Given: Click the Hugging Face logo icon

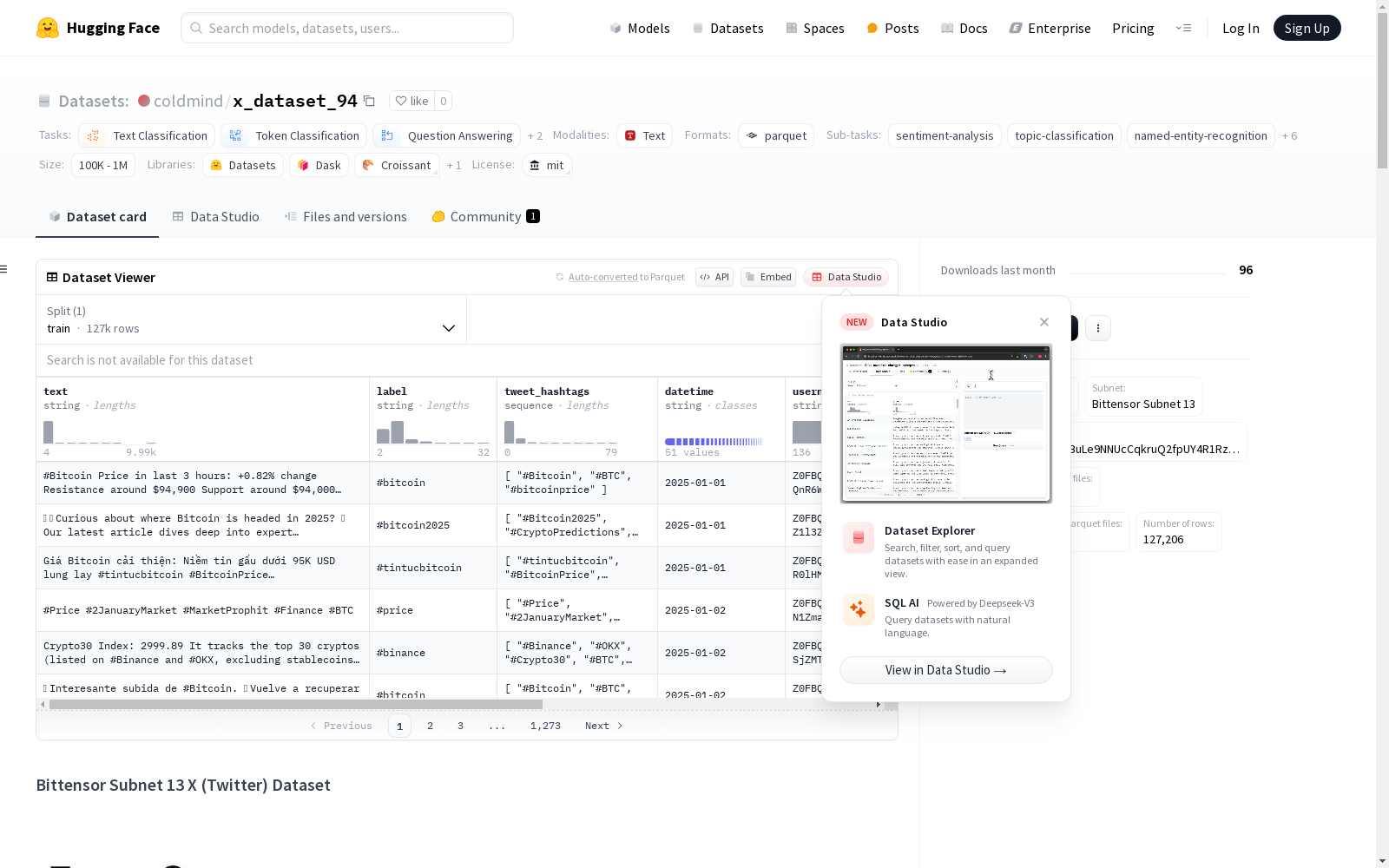Looking at the screenshot, I should [x=48, y=28].
